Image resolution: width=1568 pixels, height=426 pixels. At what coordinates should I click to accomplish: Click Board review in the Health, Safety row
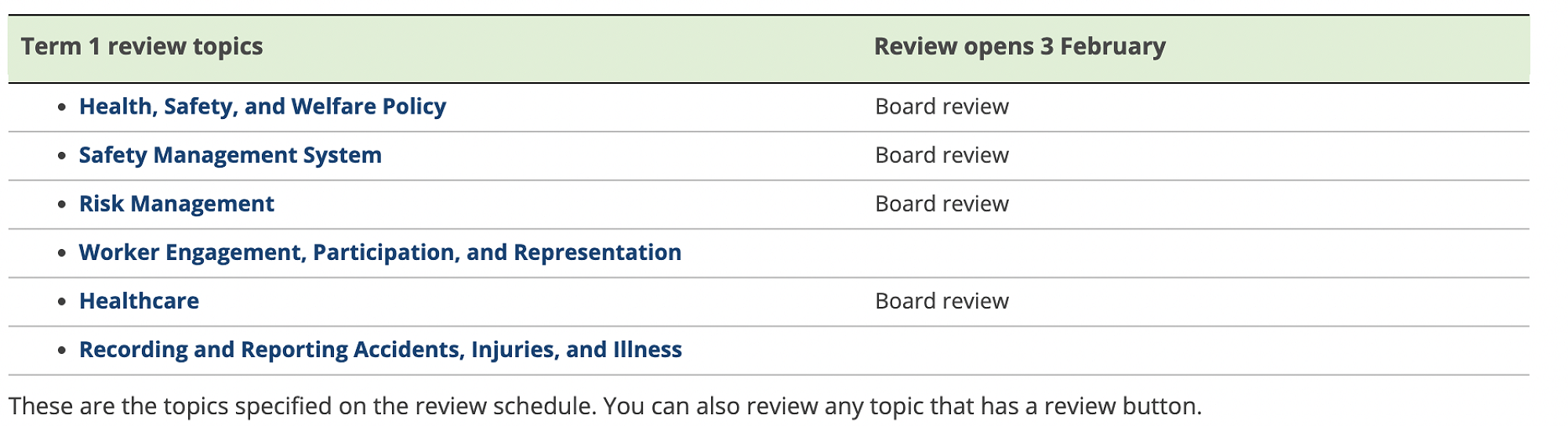(x=942, y=106)
